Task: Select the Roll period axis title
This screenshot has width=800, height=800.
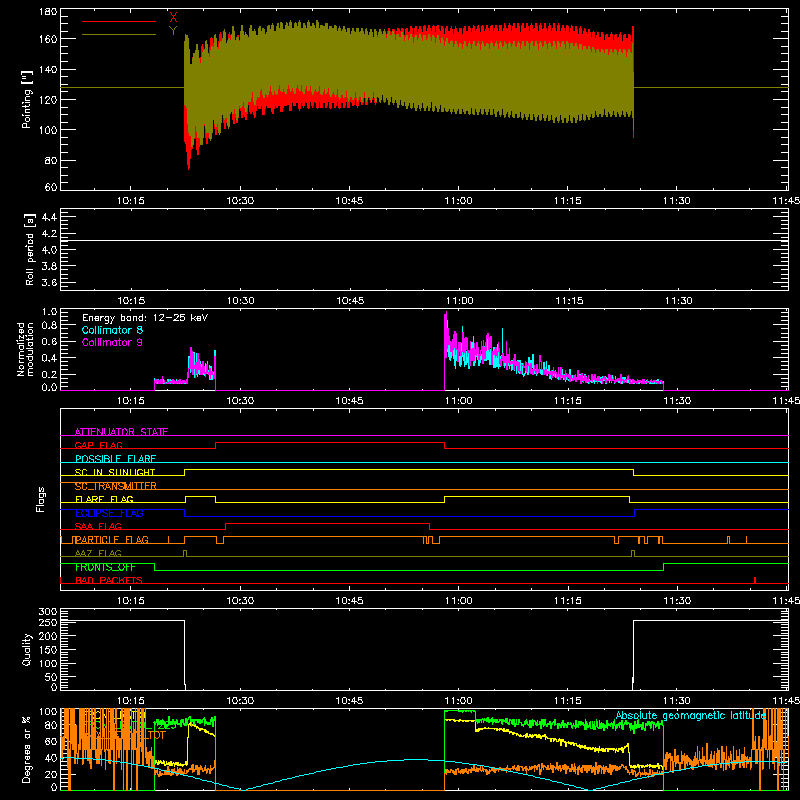Action: tap(29, 249)
